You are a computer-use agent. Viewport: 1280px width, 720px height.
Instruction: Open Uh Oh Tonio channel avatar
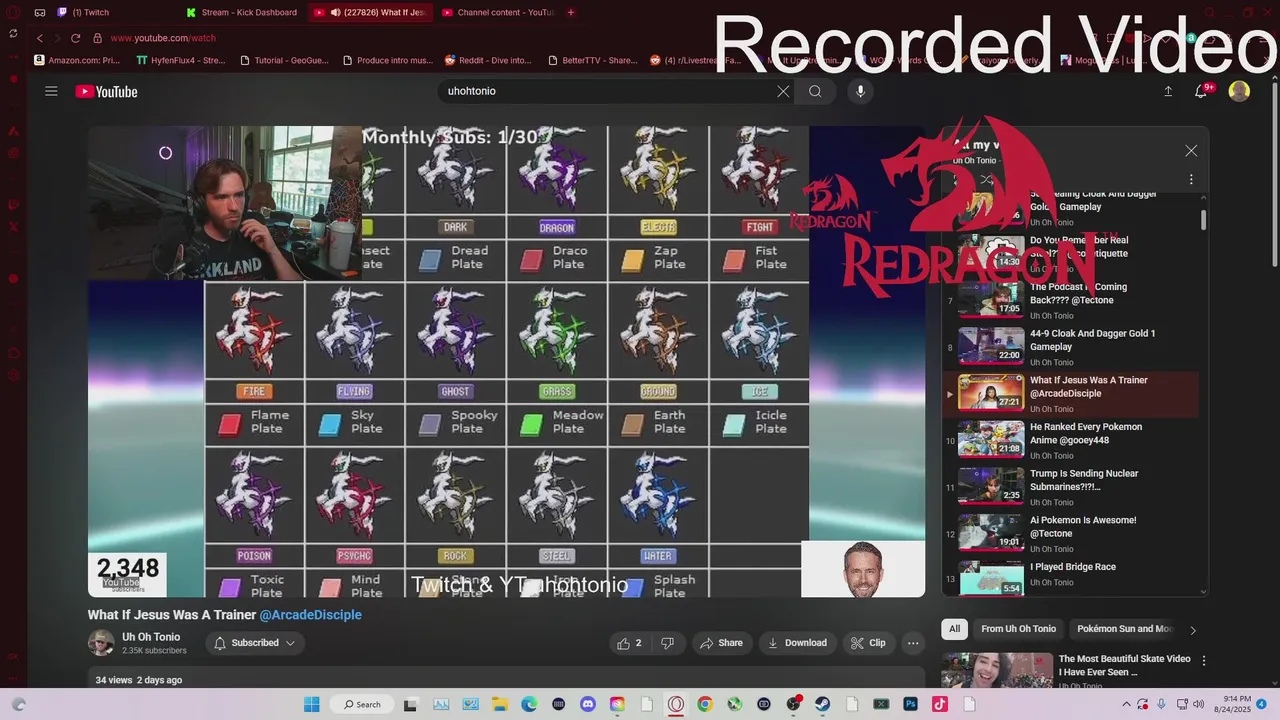coord(101,643)
